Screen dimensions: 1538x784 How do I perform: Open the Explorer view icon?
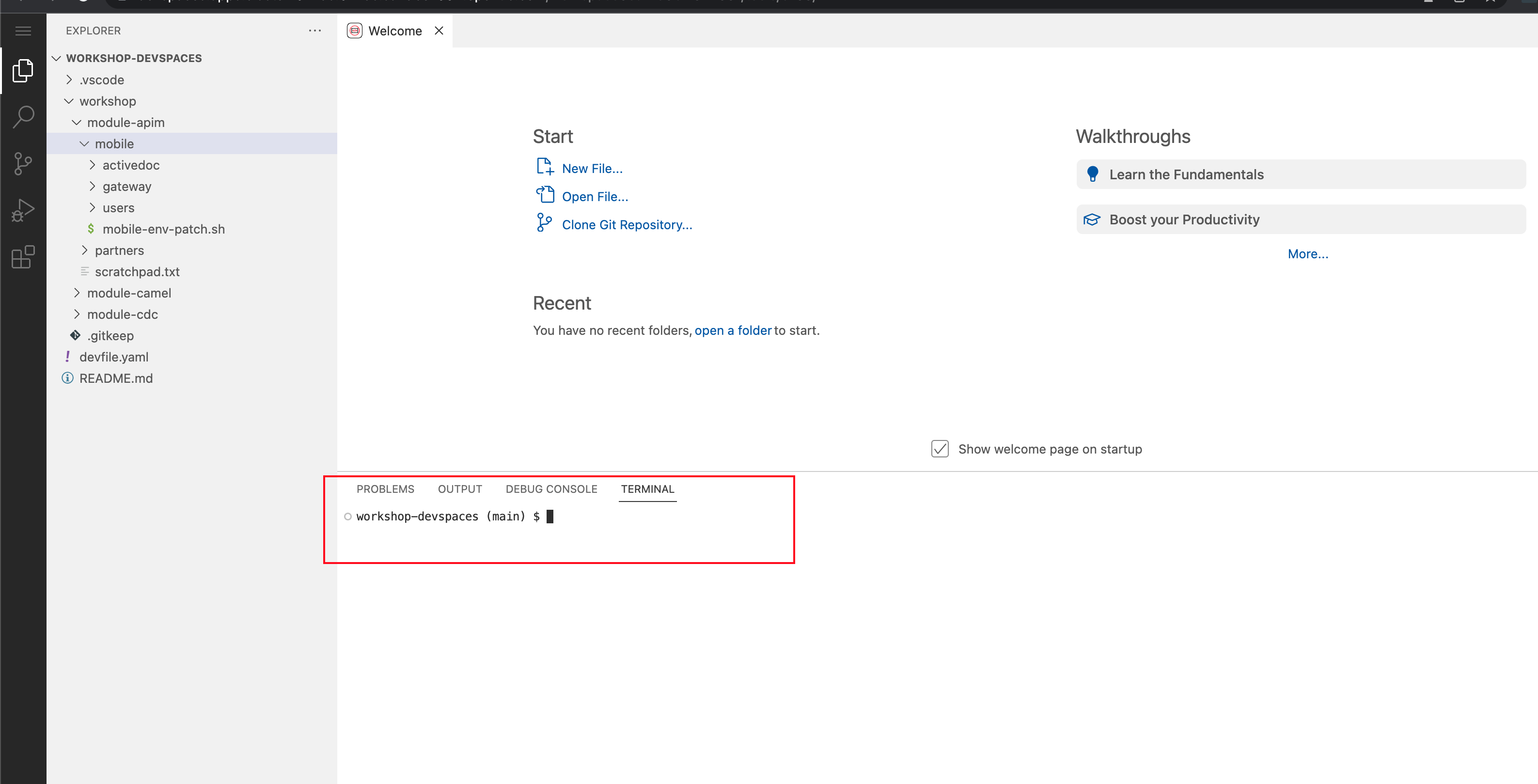click(23, 70)
